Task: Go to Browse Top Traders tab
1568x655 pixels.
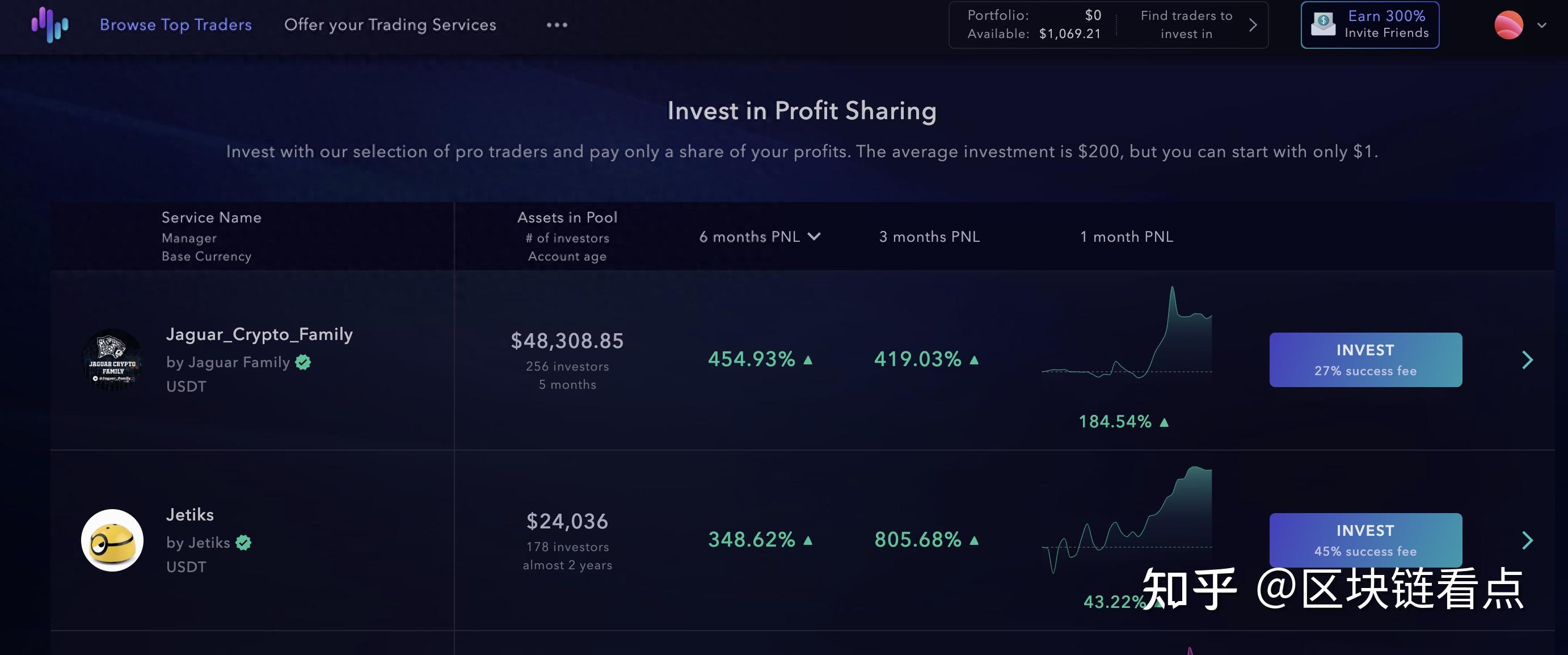Action: tap(175, 24)
